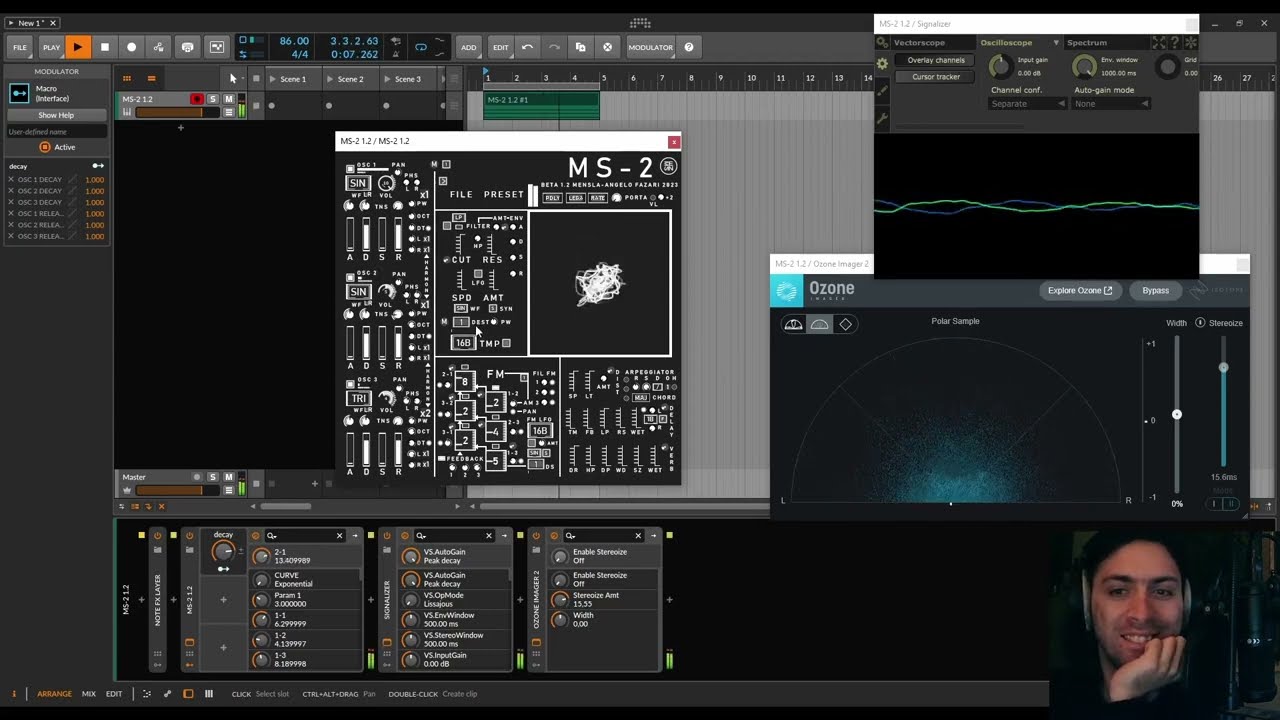Click the Show Help button
Screen dimensions: 1280x720
(x=56, y=115)
